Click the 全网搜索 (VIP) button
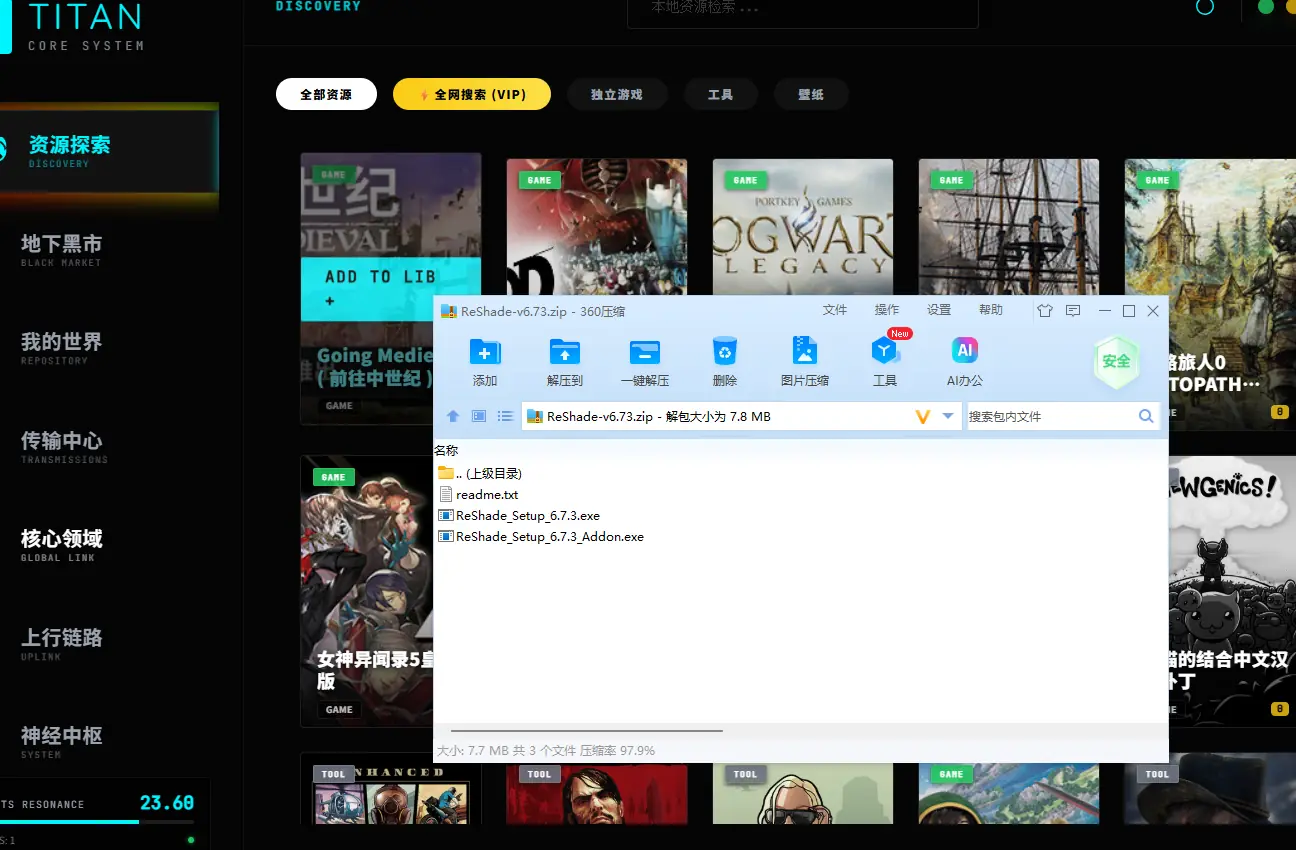Image resolution: width=1296 pixels, height=850 pixels. click(471, 93)
